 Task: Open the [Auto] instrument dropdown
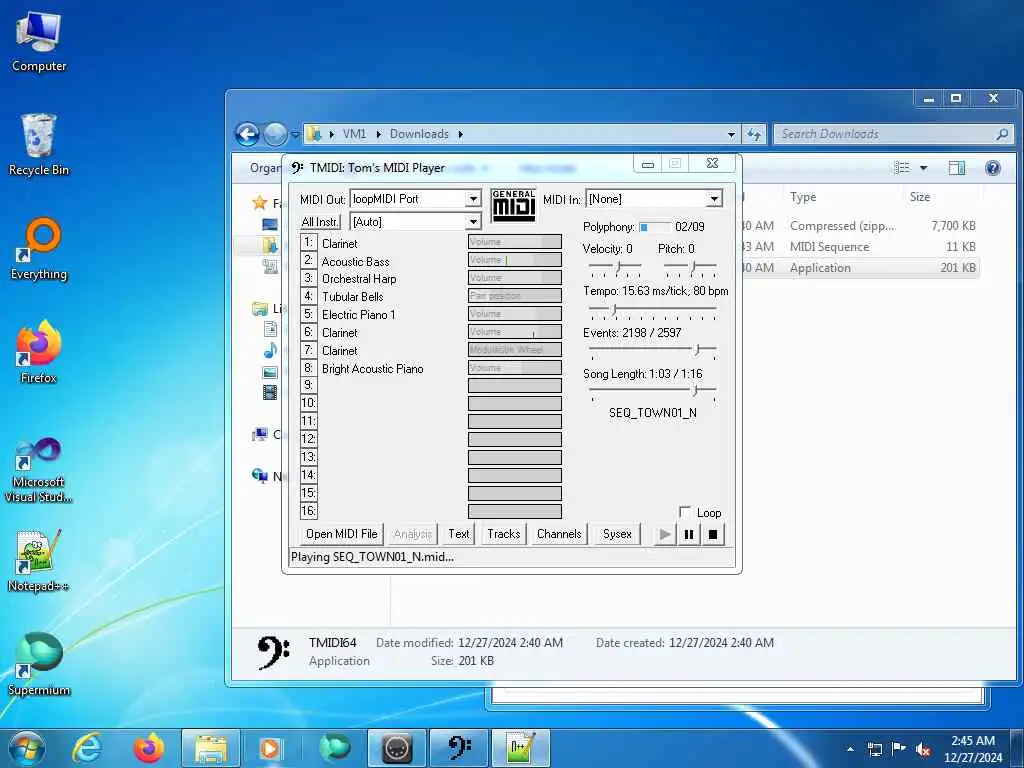[x=473, y=222]
